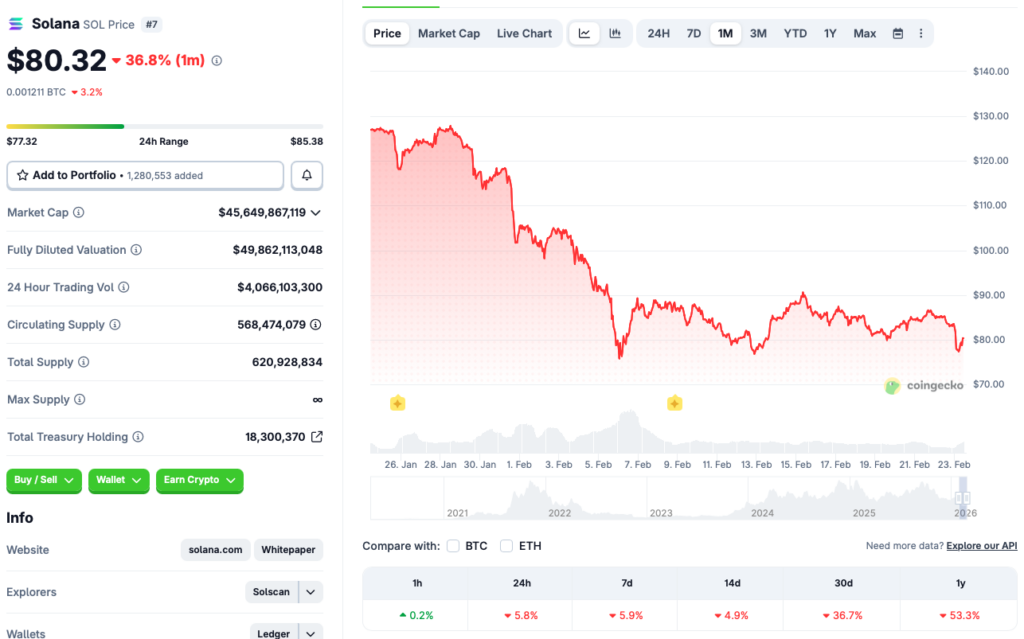Switch to candlestick chart view

616,33
